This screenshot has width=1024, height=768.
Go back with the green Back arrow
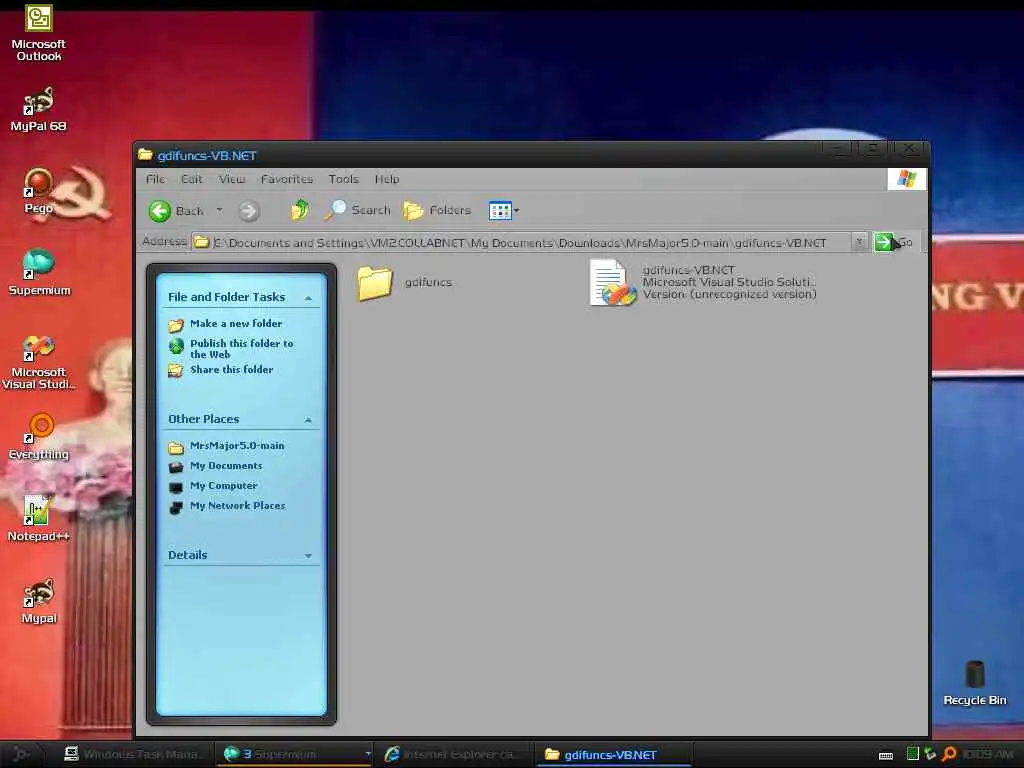click(176, 211)
